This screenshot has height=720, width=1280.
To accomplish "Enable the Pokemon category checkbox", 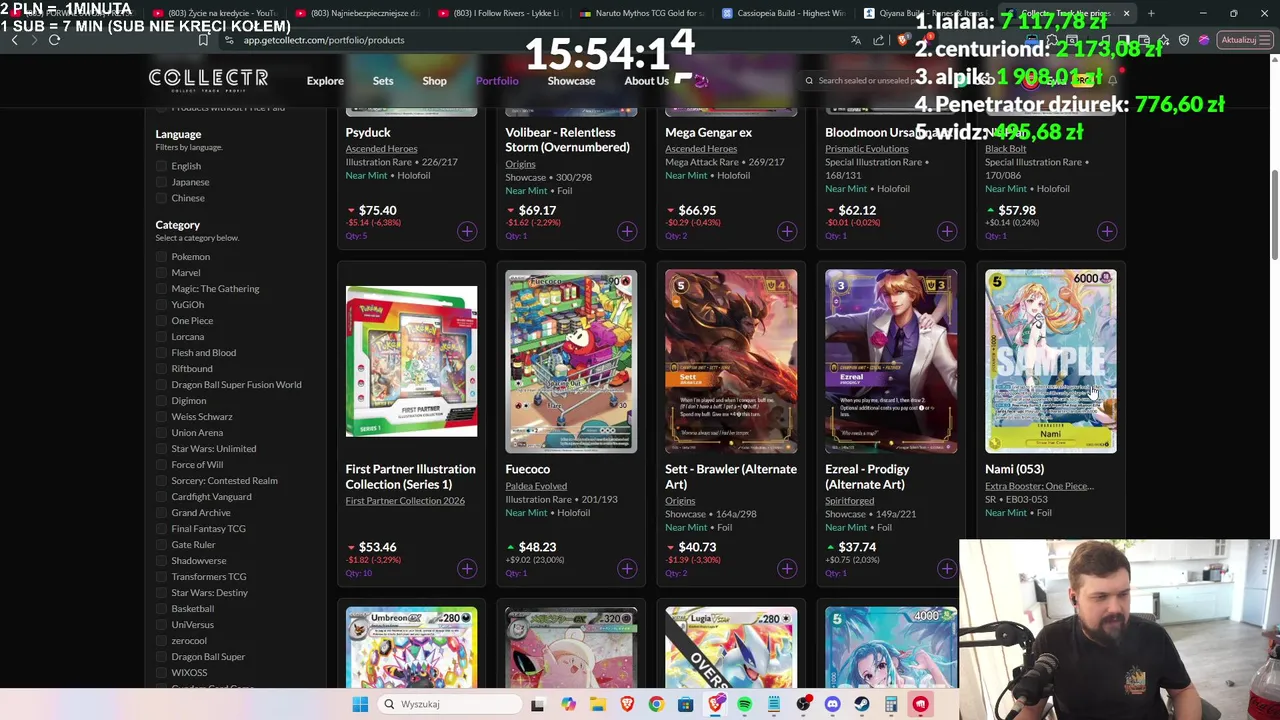I will tap(161, 257).
